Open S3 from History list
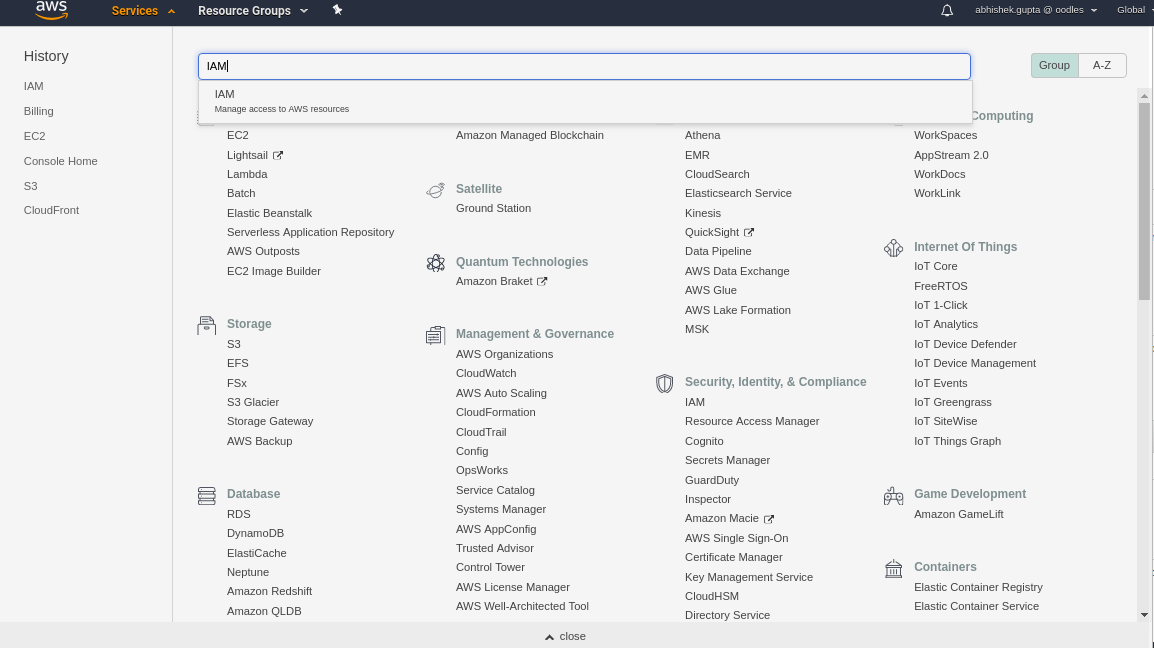 click(x=30, y=186)
